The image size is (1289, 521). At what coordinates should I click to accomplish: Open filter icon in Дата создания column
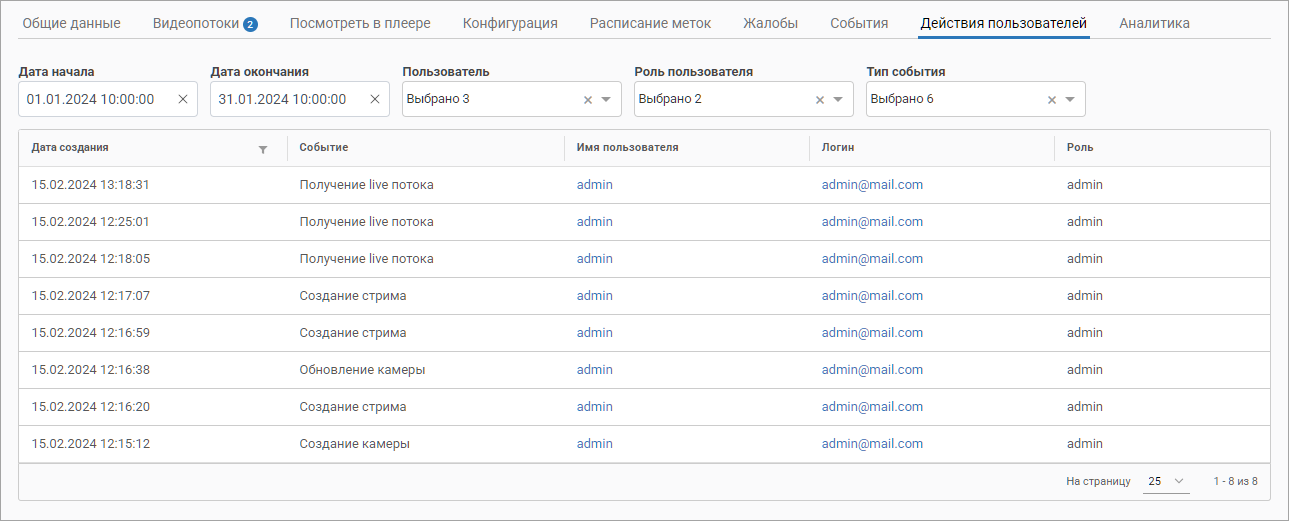coord(263,149)
